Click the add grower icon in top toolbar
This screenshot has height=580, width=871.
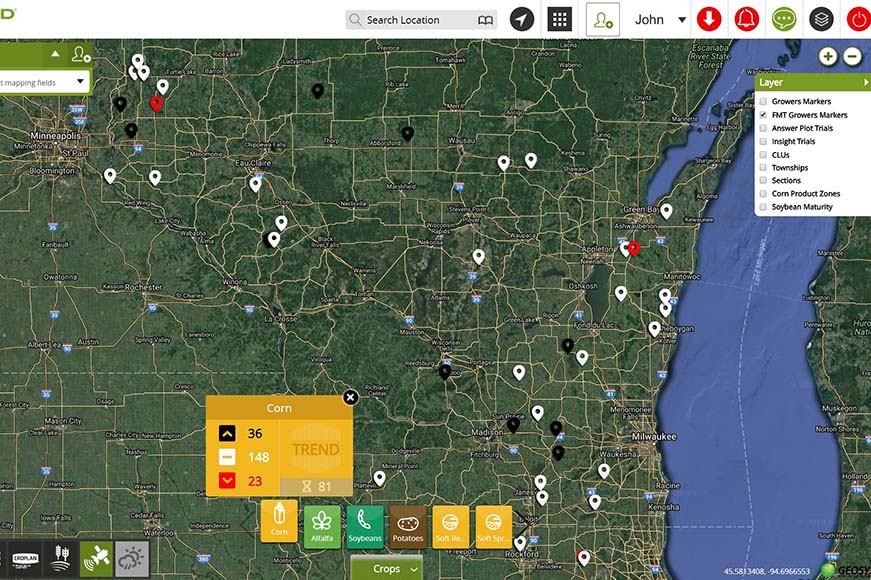tap(602, 19)
